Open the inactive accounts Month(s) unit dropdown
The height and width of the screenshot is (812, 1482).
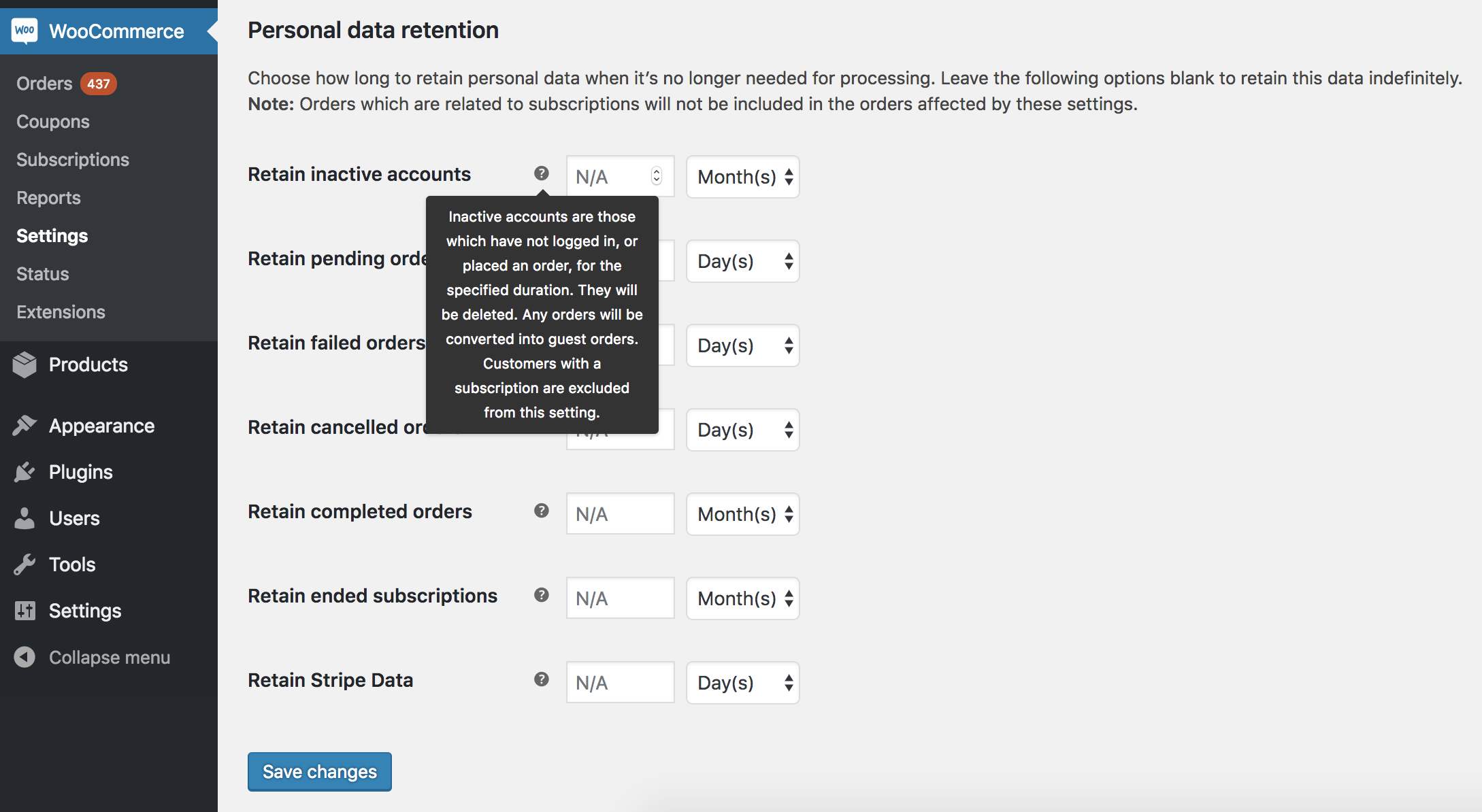[x=743, y=177]
